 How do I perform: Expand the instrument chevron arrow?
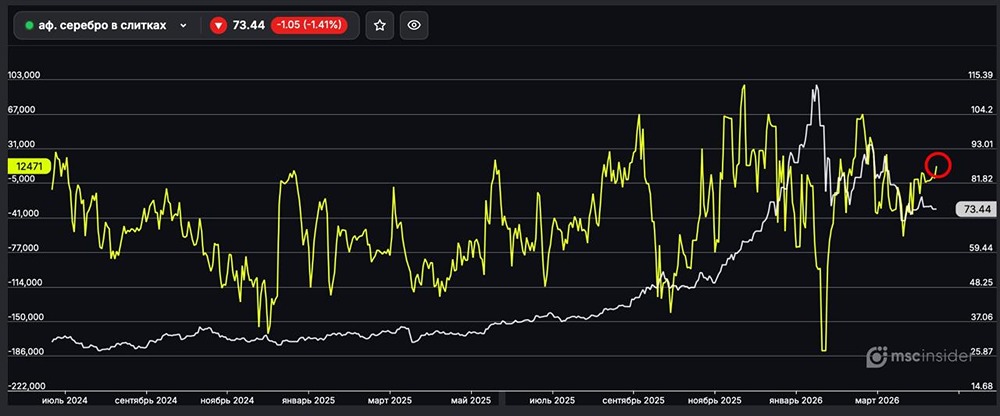coord(183,26)
